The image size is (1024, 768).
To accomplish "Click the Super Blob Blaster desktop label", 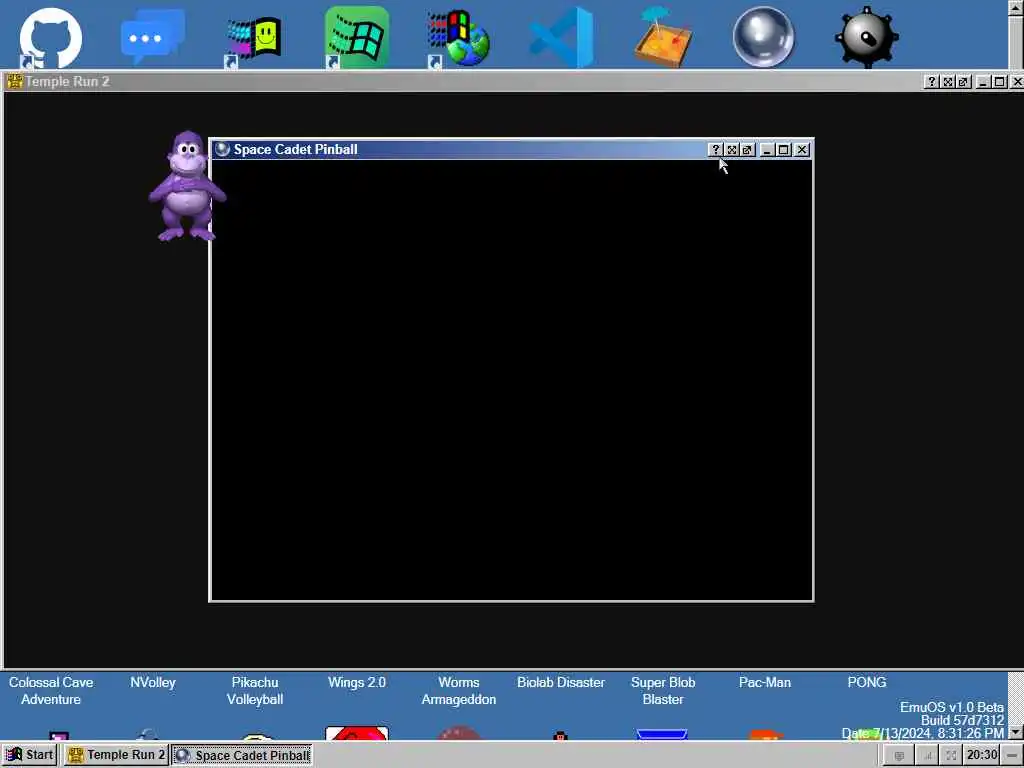I will (x=663, y=690).
